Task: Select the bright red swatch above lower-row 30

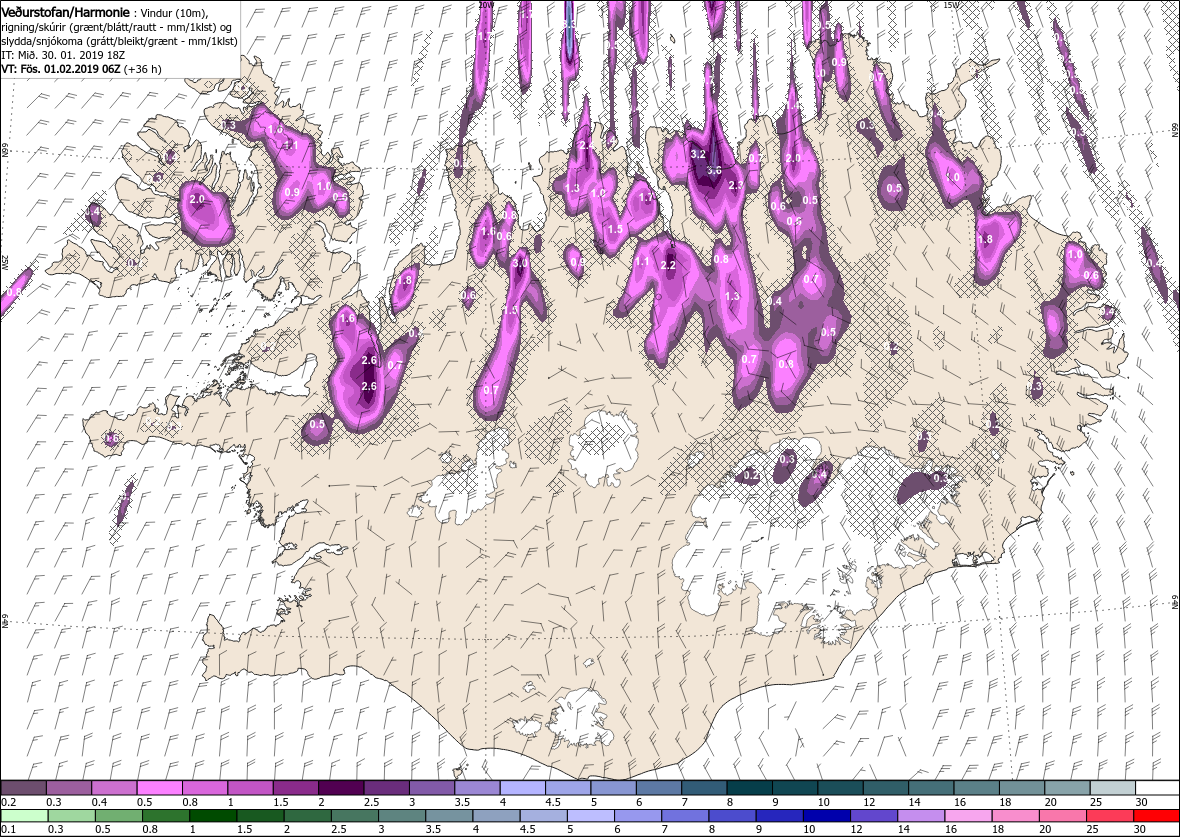Action: click(1156, 816)
